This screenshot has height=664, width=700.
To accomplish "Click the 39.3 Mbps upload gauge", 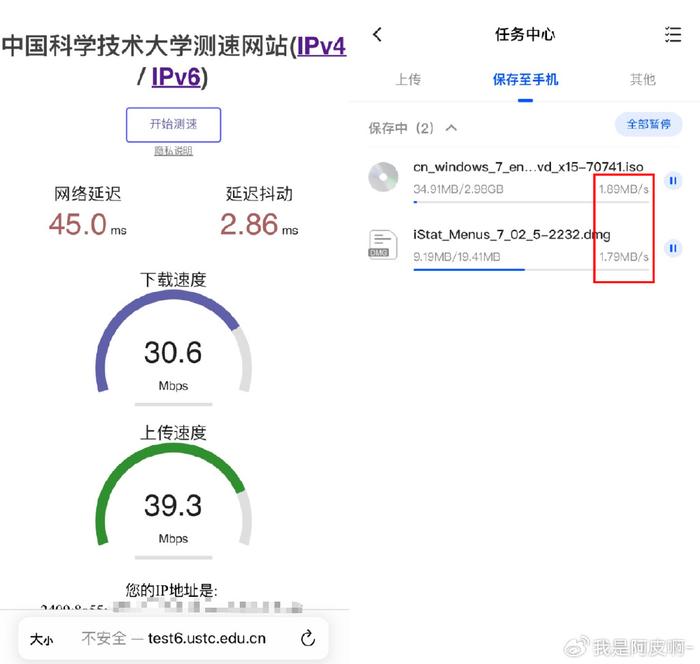I will pyautogui.click(x=173, y=496).
